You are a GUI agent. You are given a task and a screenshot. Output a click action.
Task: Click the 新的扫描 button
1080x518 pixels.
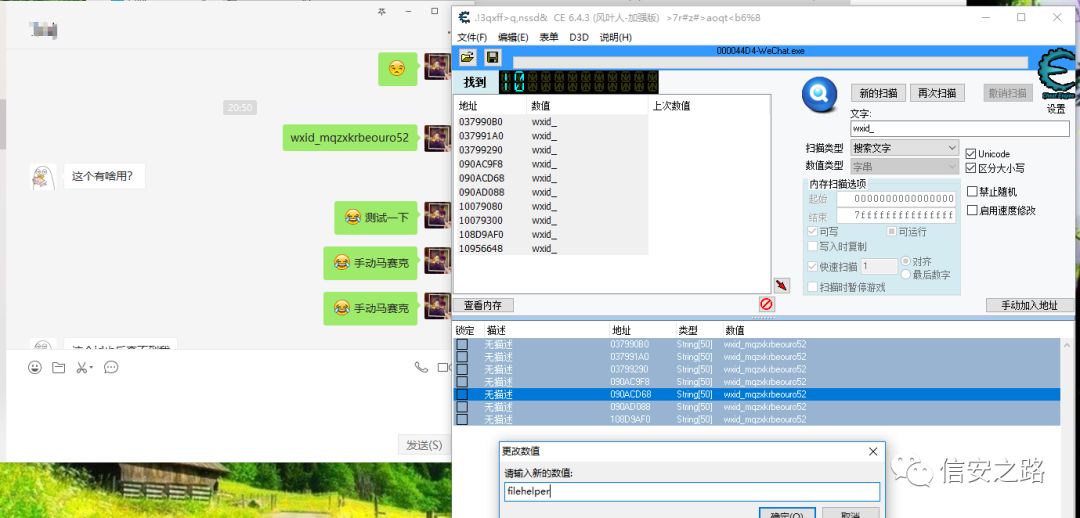click(878, 93)
